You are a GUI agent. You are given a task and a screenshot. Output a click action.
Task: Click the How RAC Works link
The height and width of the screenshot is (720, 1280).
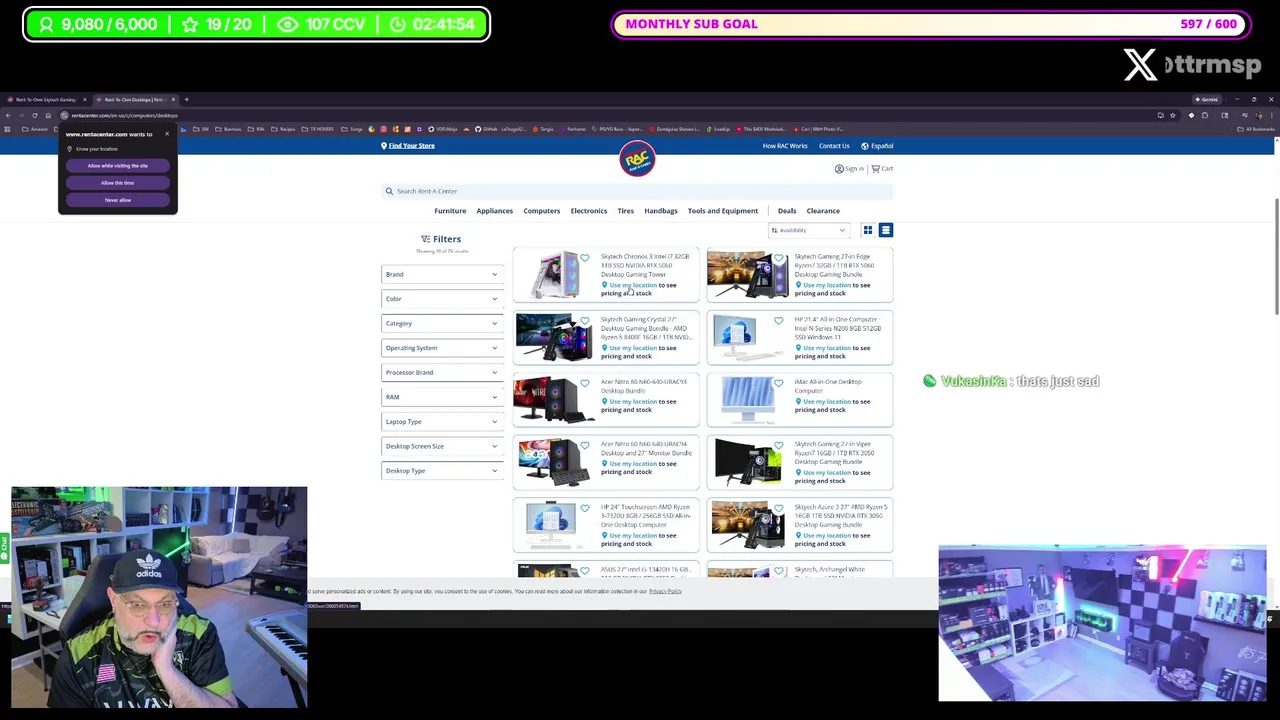785,146
